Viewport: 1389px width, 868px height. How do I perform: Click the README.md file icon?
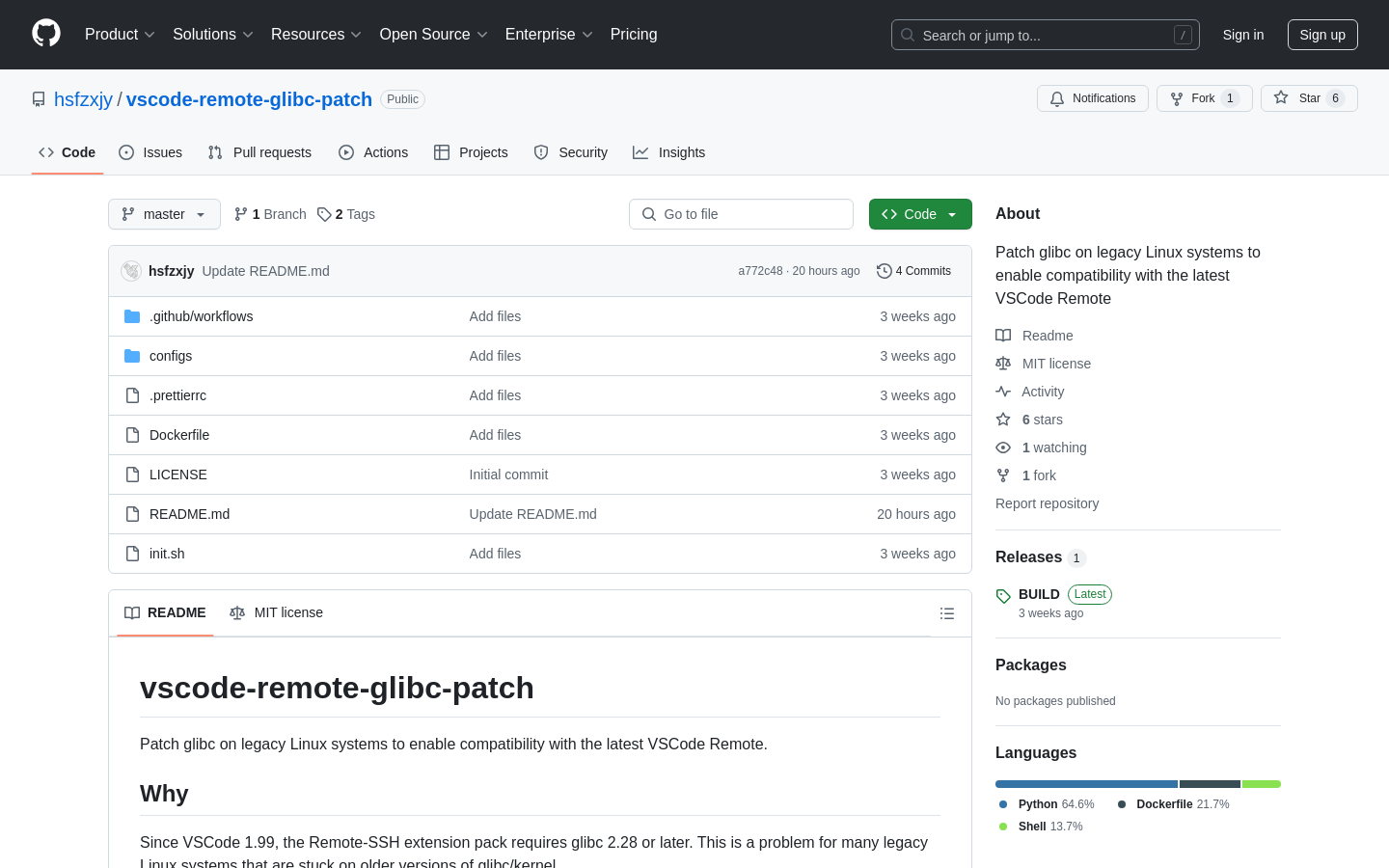(132, 514)
